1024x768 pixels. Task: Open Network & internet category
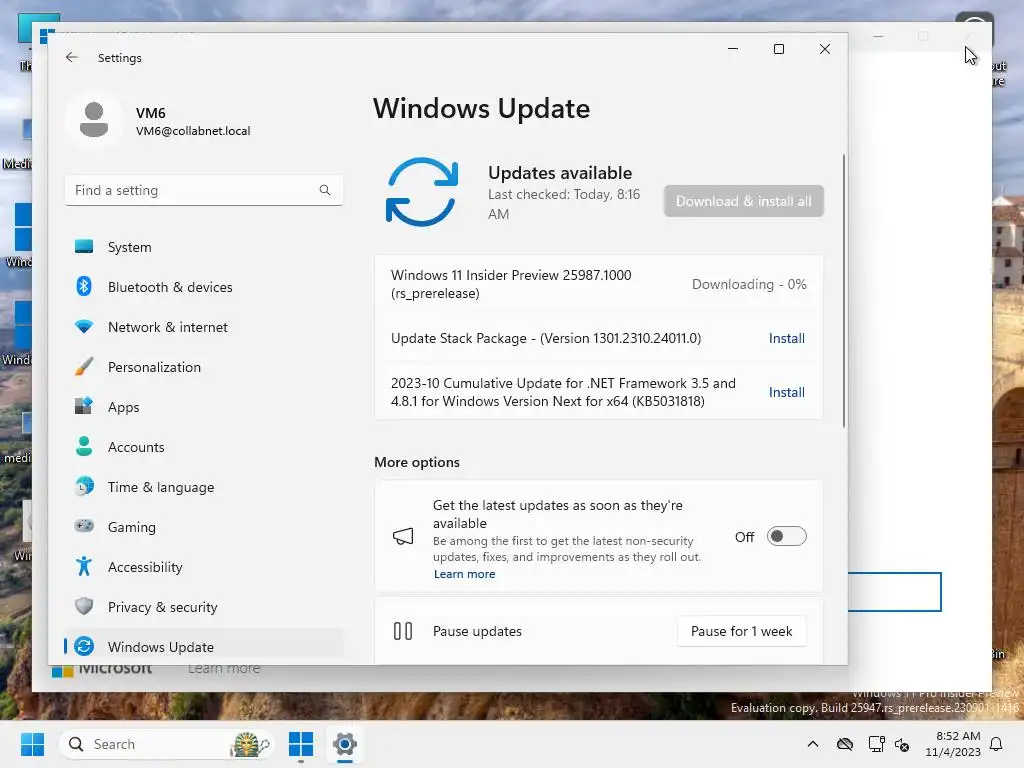pos(204,327)
